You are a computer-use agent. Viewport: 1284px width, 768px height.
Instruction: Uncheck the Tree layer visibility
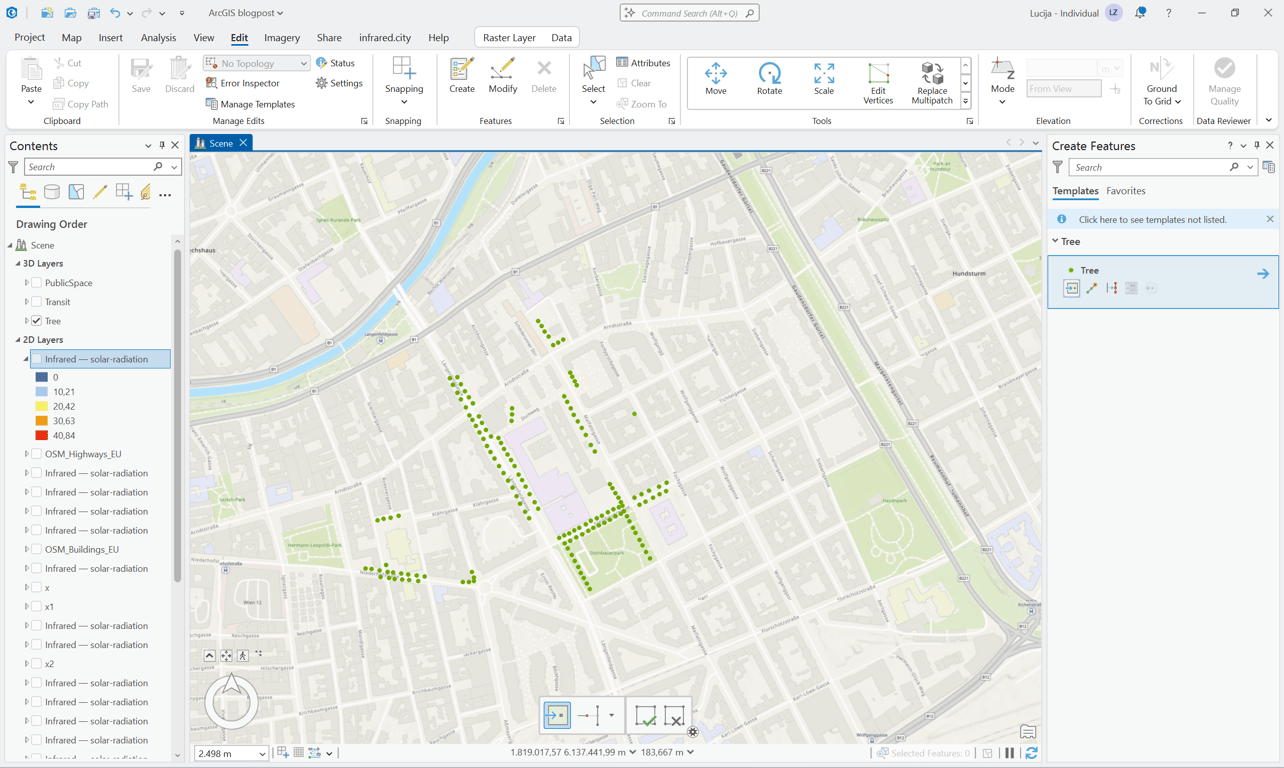[37, 321]
